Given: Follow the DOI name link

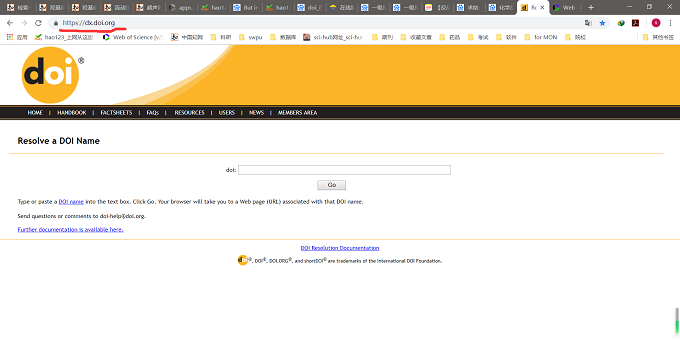Looking at the screenshot, I should pos(71,202).
